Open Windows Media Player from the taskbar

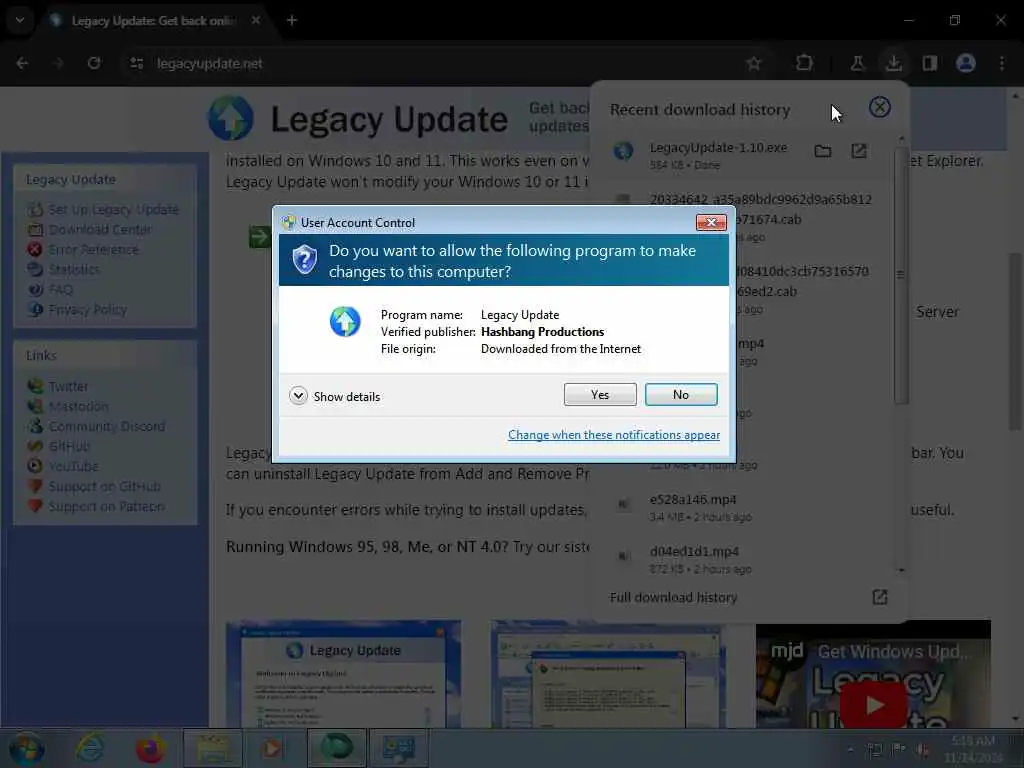point(274,748)
